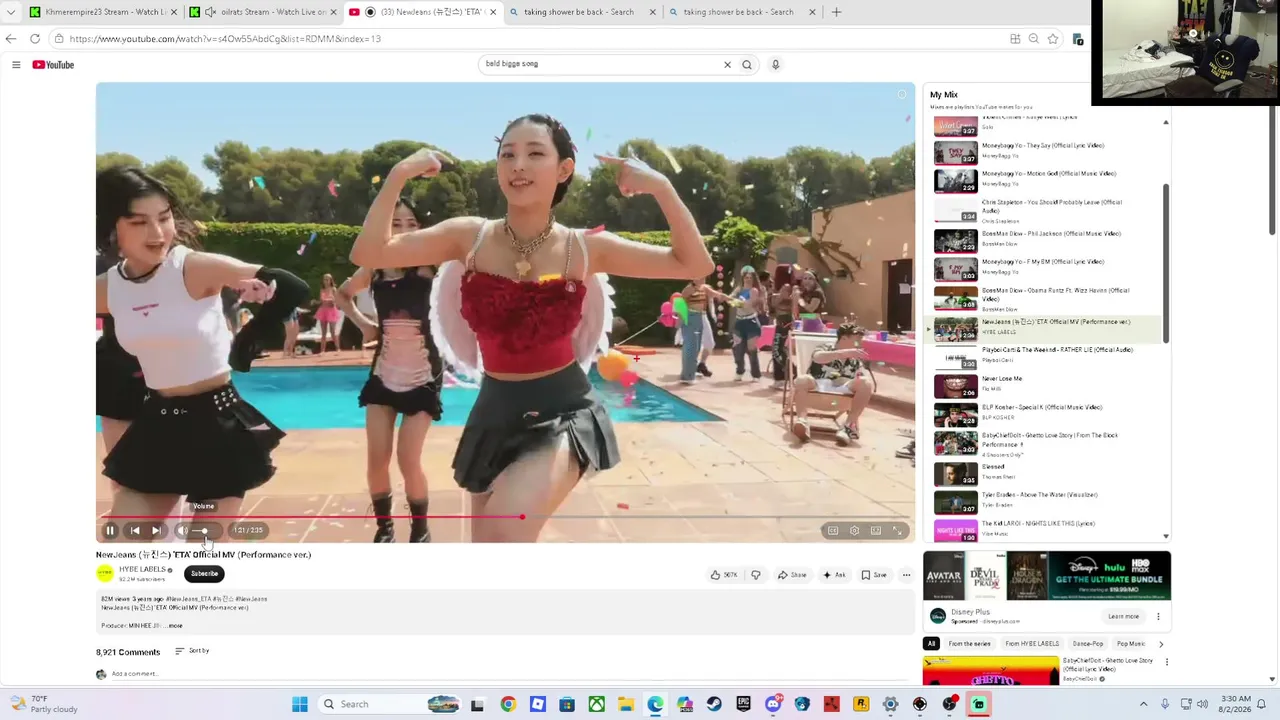Switch player to theater mode

pyautogui.click(x=876, y=531)
